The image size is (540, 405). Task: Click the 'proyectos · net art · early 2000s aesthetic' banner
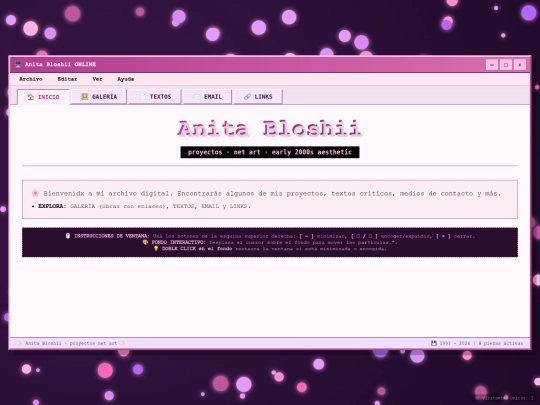tap(270, 152)
